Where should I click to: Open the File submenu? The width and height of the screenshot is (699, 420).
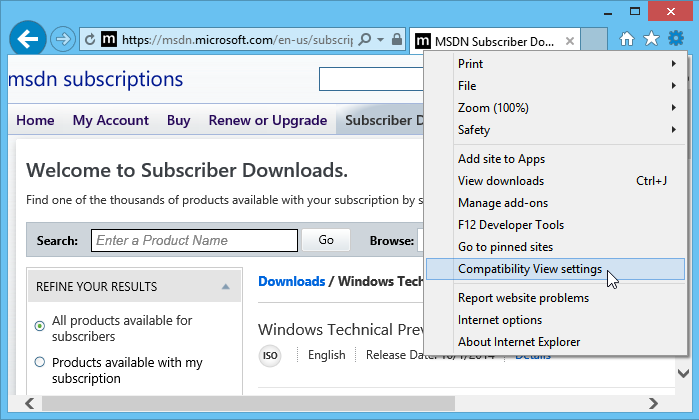point(555,86)
